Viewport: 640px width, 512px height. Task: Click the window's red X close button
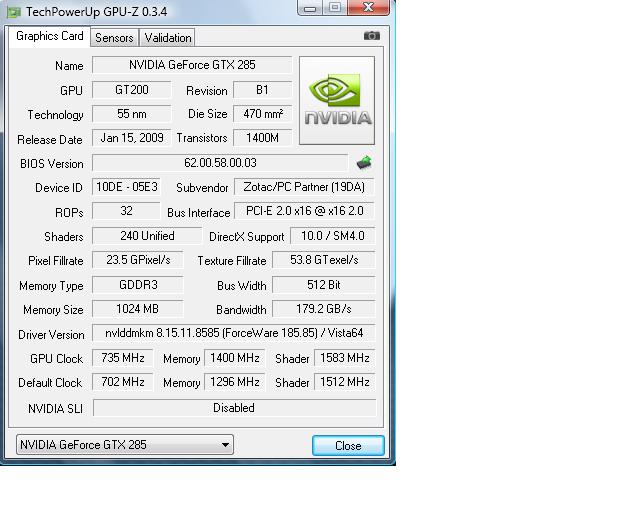pyautogui.click(x=368, y=7)
